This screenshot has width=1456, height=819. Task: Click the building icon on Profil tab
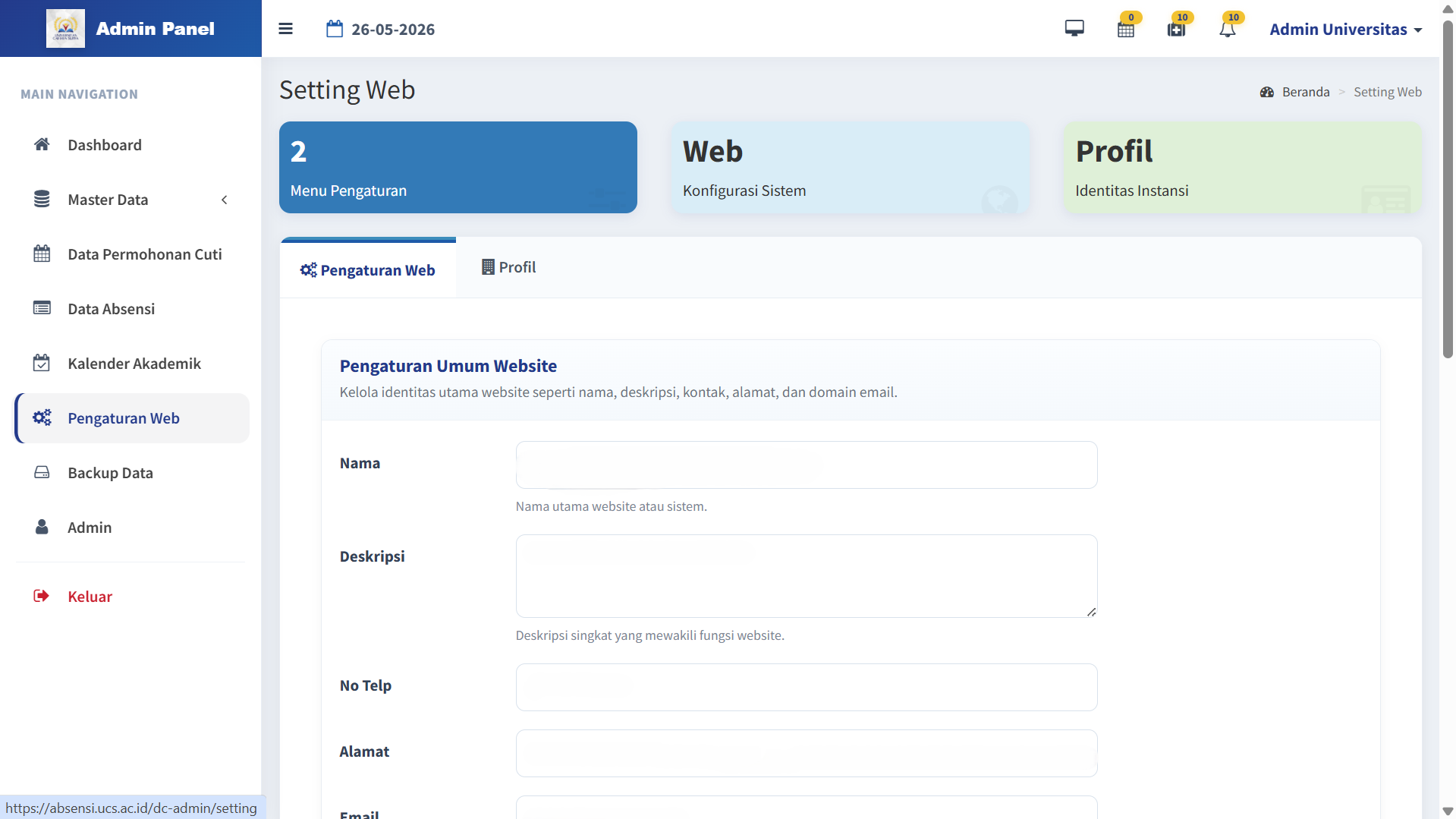click(x=488, y=267)
